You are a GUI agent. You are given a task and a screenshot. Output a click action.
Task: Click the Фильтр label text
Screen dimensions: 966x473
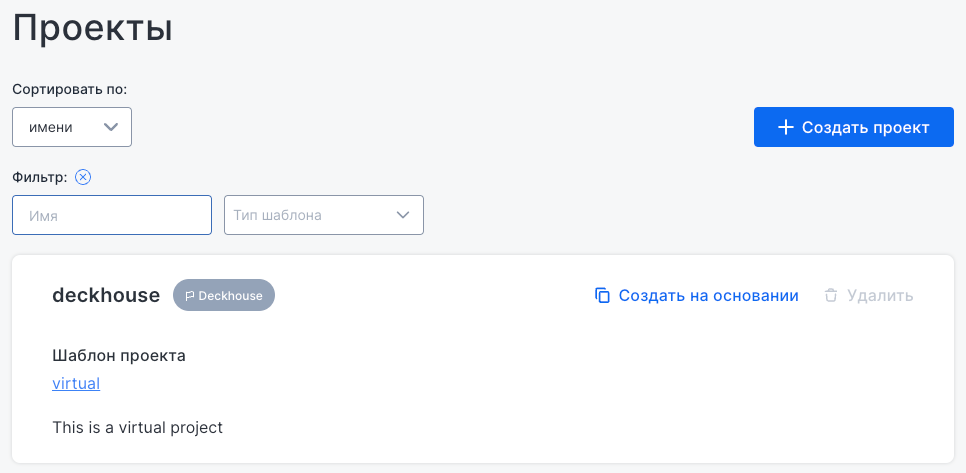[40, 177]
